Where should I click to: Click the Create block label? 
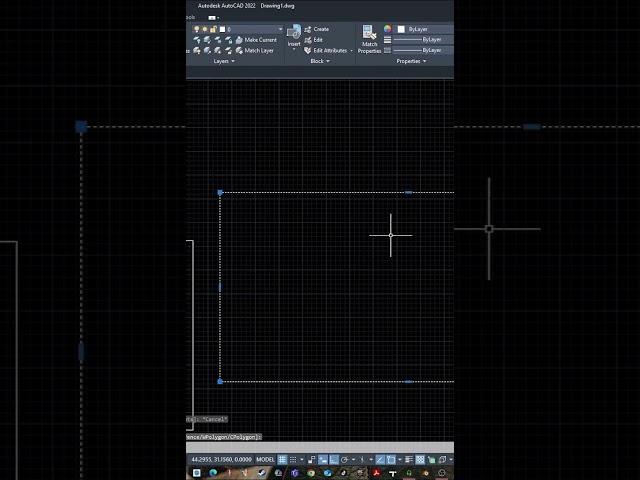click(321, 29)
